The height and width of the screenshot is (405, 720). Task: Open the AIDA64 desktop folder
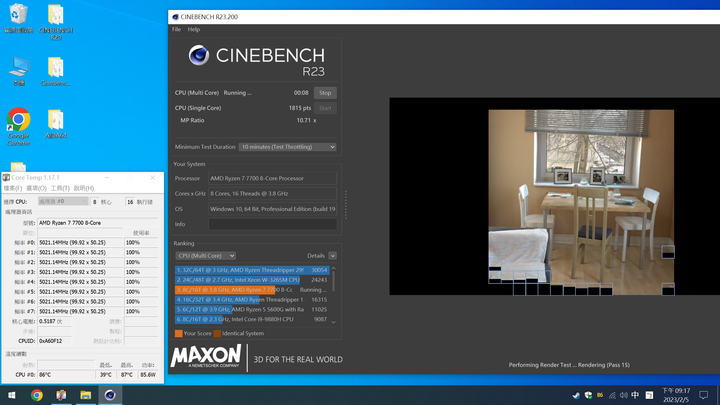tap(56, 124)
